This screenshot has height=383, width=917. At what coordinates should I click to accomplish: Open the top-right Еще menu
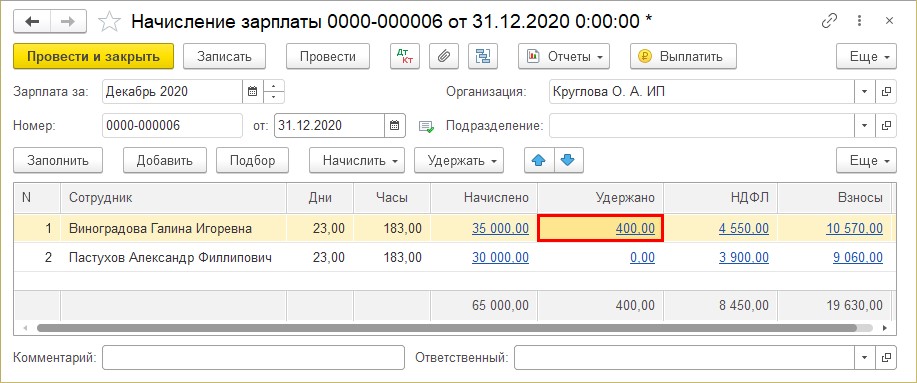(x=866, y=57)
